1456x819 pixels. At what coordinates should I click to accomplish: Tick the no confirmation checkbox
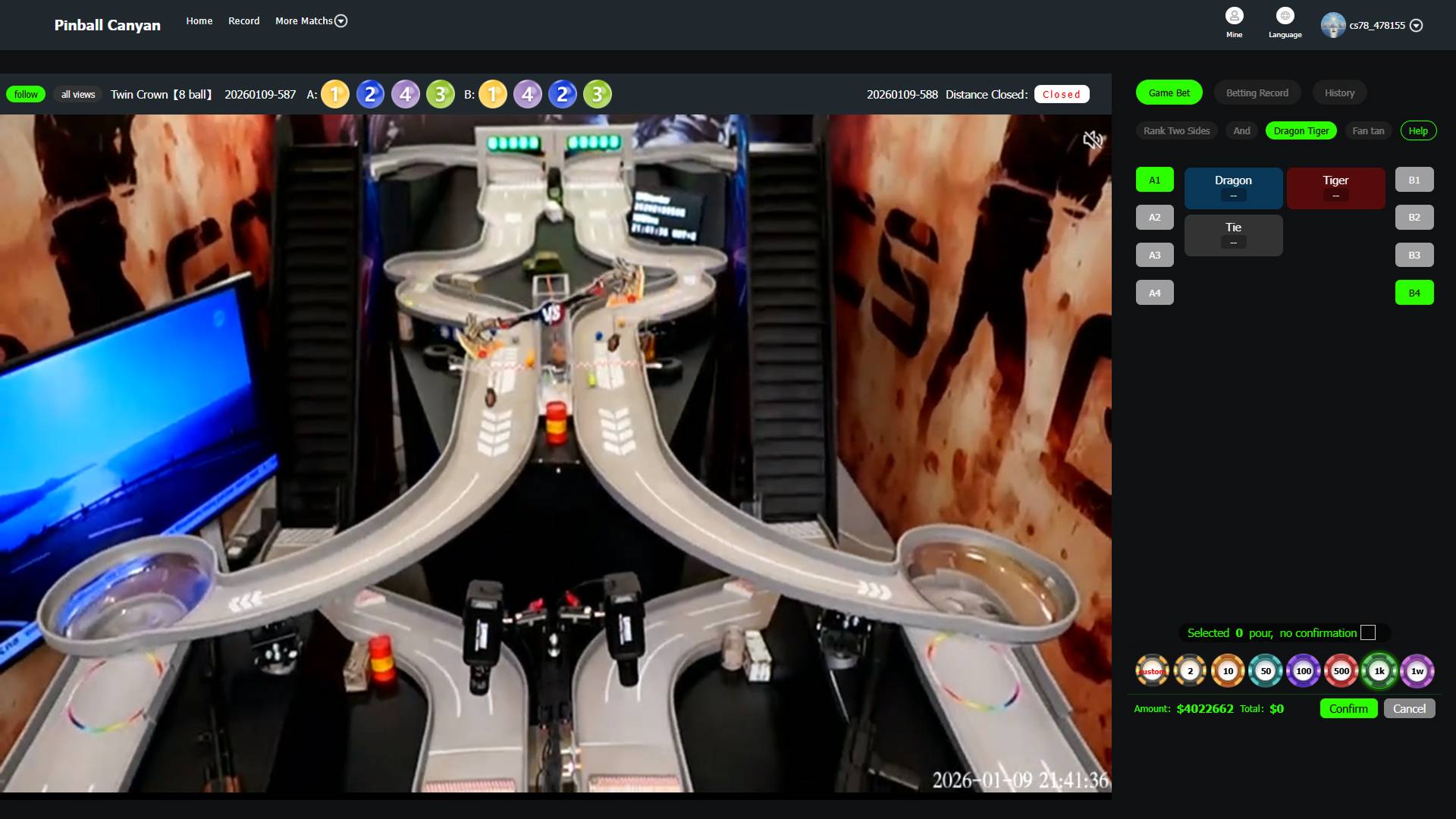1368,632
